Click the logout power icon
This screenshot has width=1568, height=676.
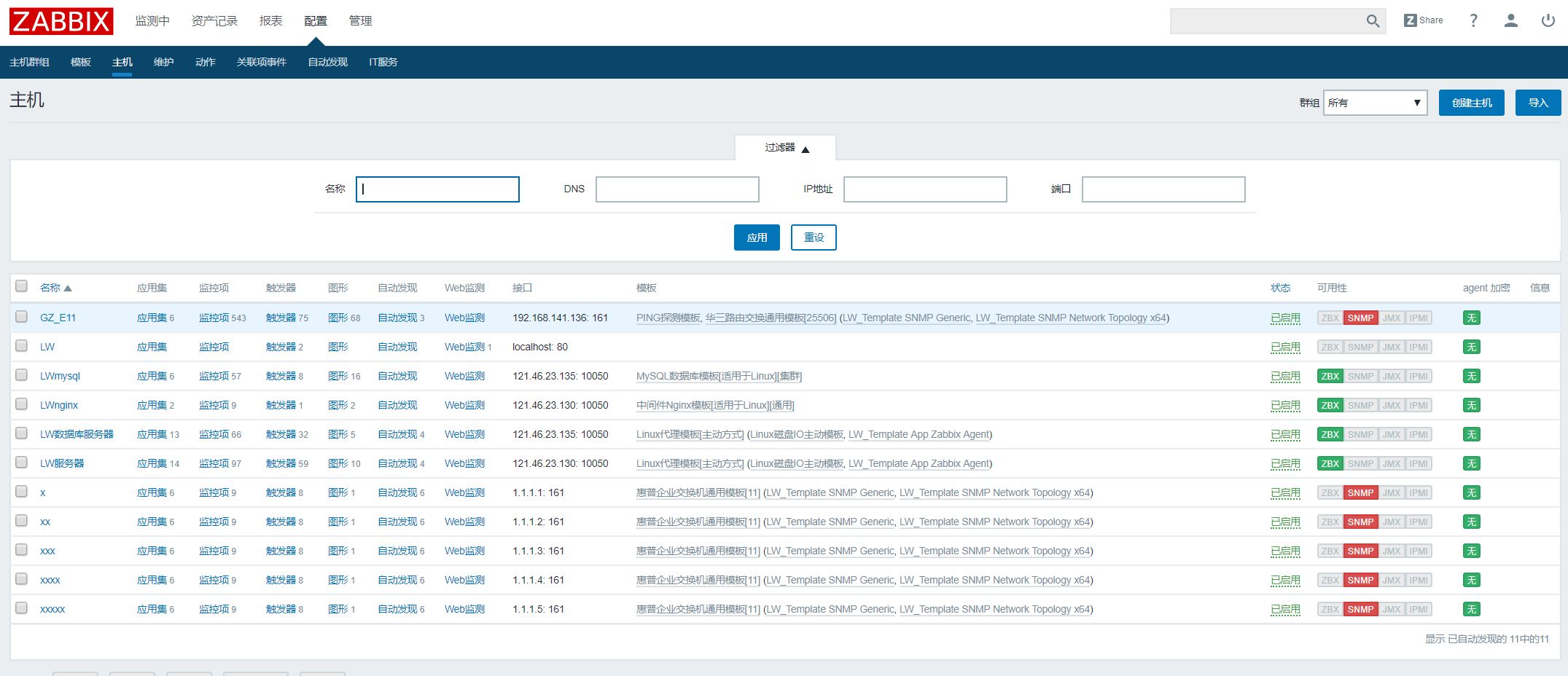tap(1548, 20)
